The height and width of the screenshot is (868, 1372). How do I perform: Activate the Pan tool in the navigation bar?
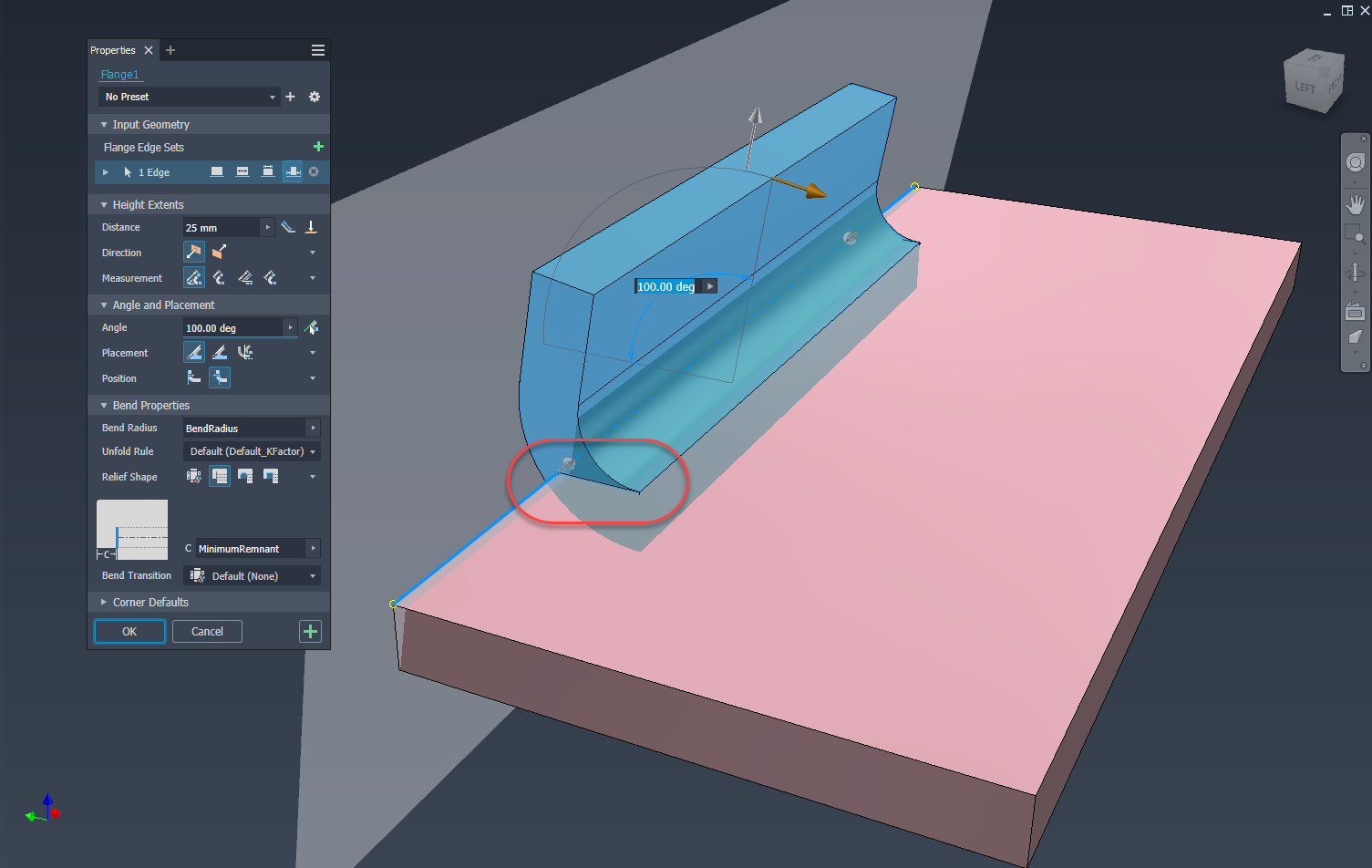pos(1356,203)
